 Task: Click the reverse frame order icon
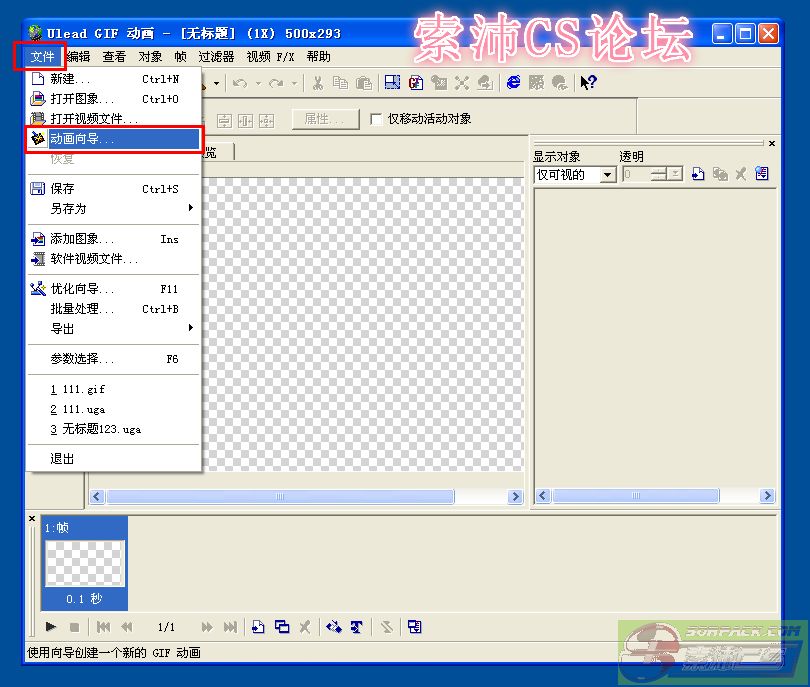pos(387,627)
